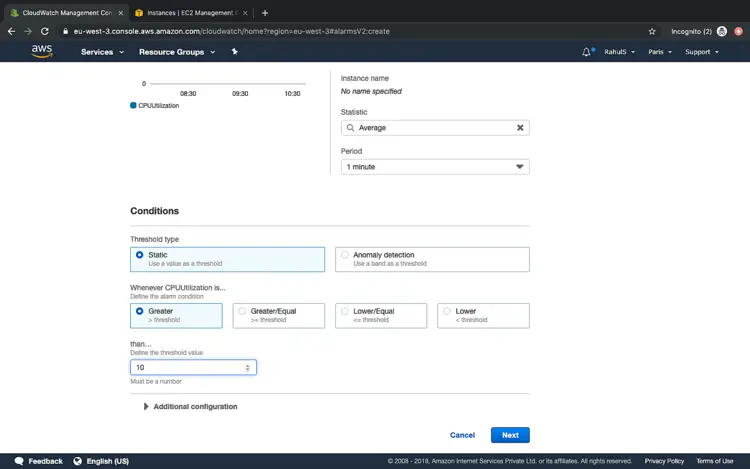Open the Resource Groups menu
The width and height of the screenshot is (750, 469).
click(x=176, y=52)
